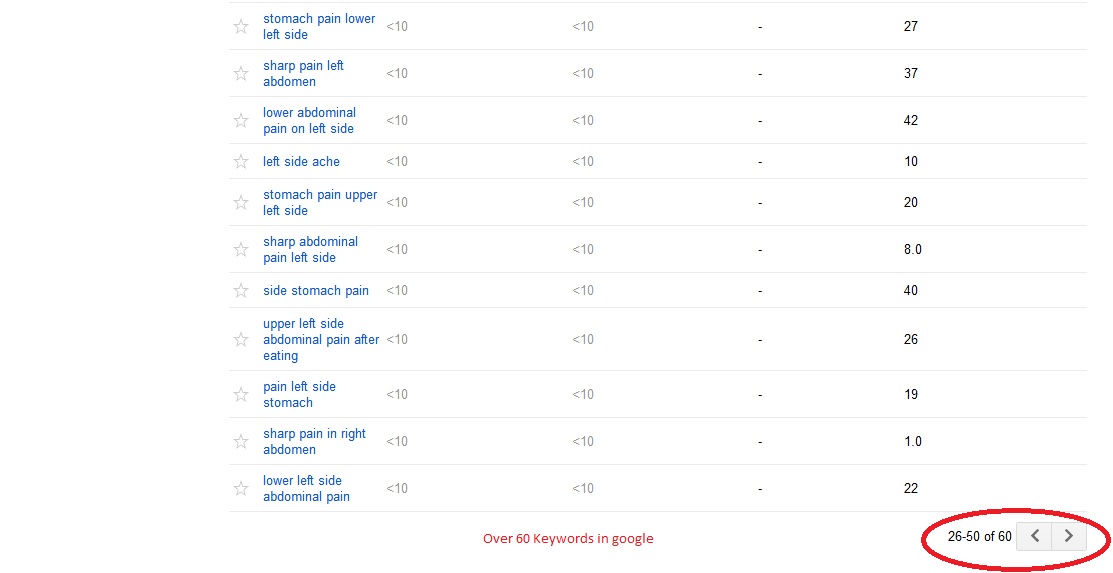Open 'pain left side stomach' keyword link
Image resolution: width=1113 pixels, height=573 pixels.
(x=299, y=394)
